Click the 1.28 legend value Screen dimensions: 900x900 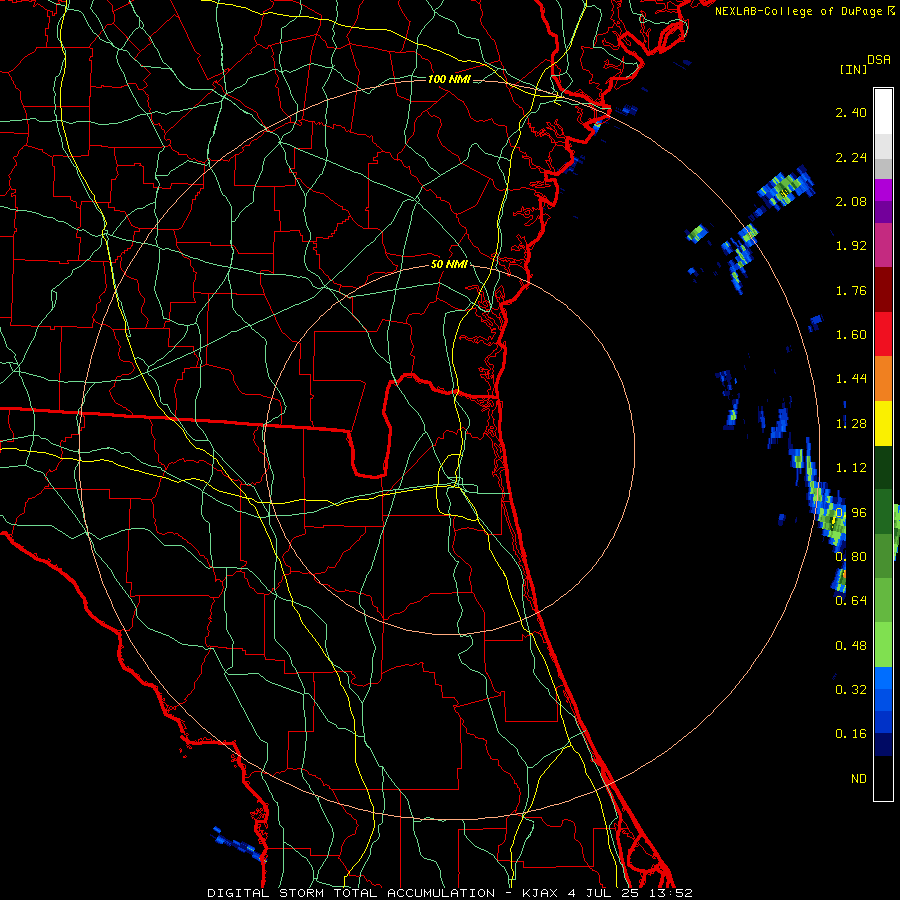[x=851, y=424]
